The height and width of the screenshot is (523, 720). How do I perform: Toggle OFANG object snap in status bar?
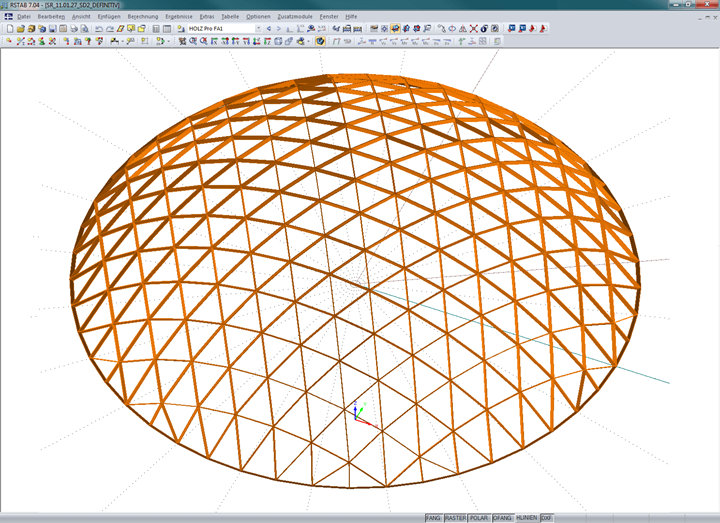[x=502, y=518]
